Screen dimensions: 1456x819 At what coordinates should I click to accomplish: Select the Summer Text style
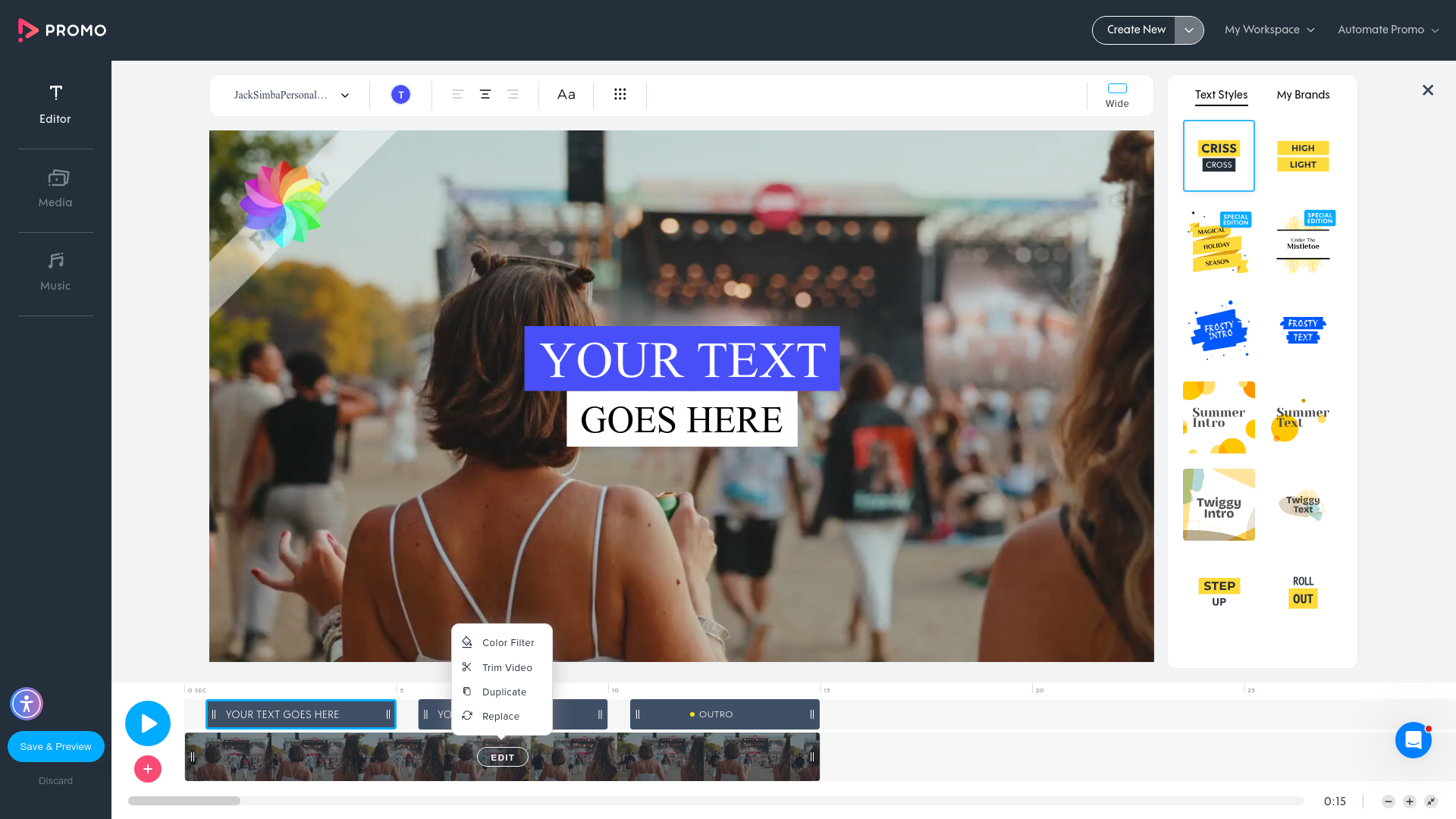pos(1303,417)
